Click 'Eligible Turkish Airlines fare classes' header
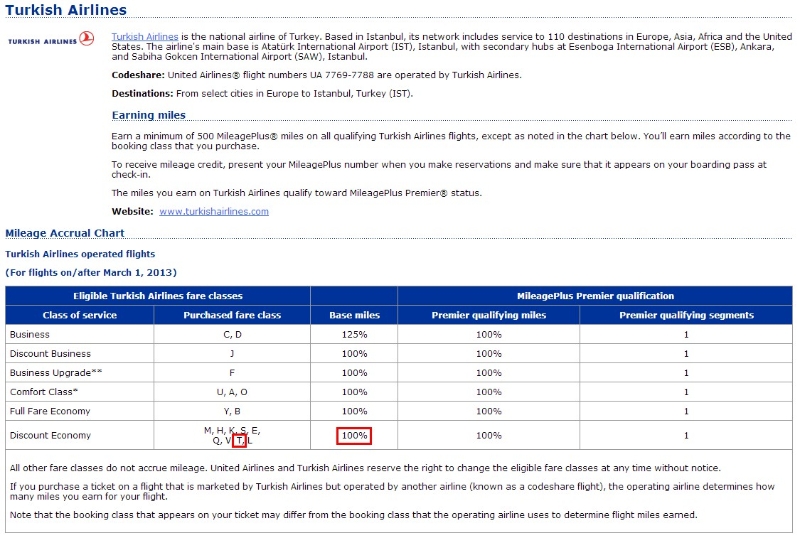 point(158,296)
